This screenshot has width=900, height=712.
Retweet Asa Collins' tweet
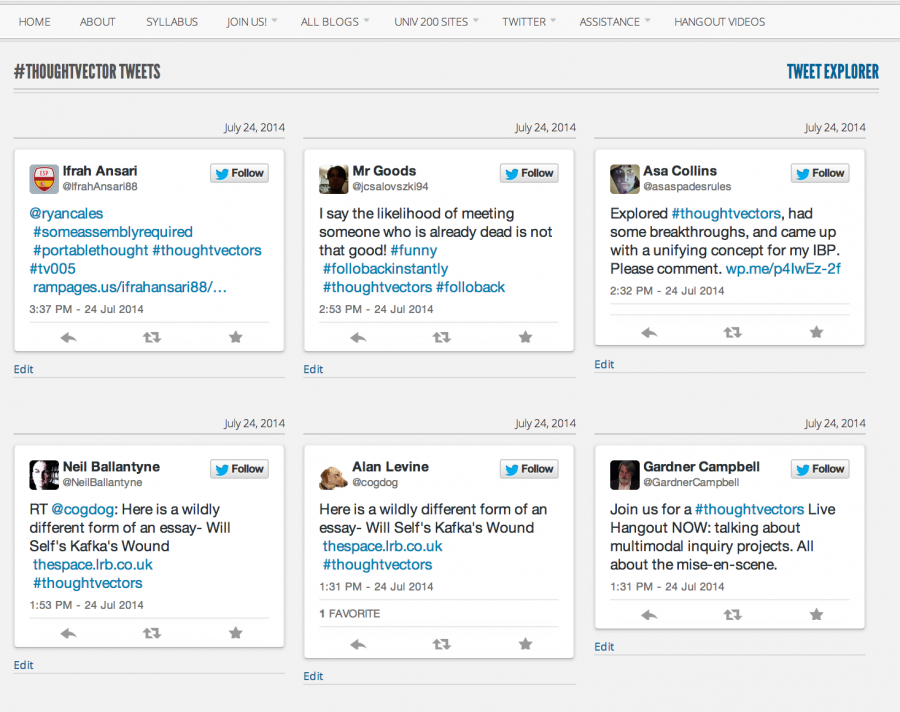732,332
